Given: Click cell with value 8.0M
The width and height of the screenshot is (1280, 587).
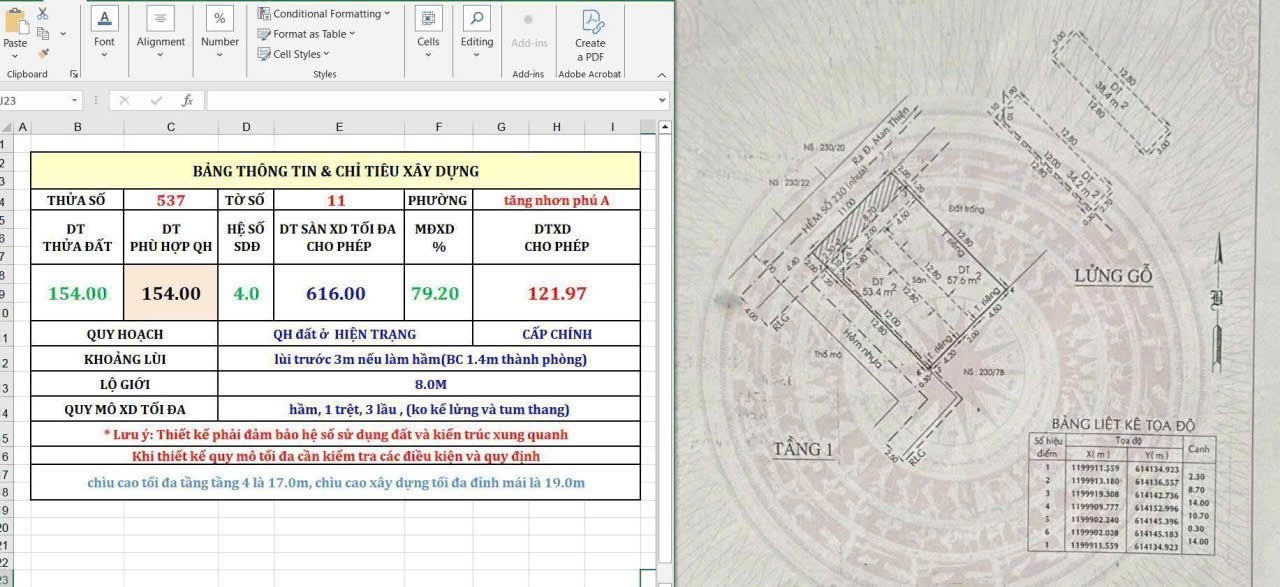Looking at the screenshot, I should (x=429, y=384).
